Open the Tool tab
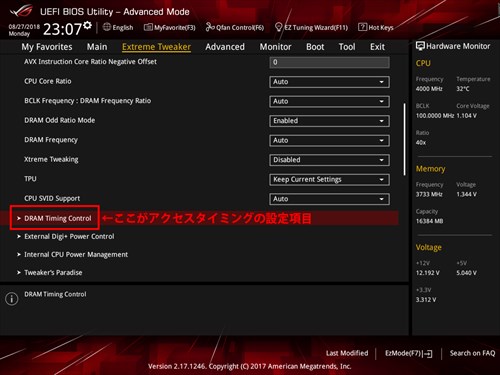Viewport: 500px width, 375px height. tap(347, 47)
